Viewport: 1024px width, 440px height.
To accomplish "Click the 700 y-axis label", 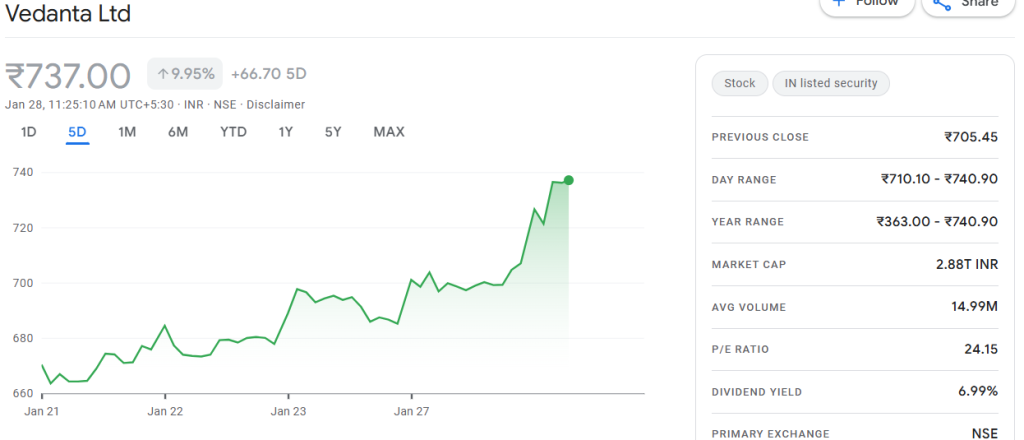I will 22,283.
